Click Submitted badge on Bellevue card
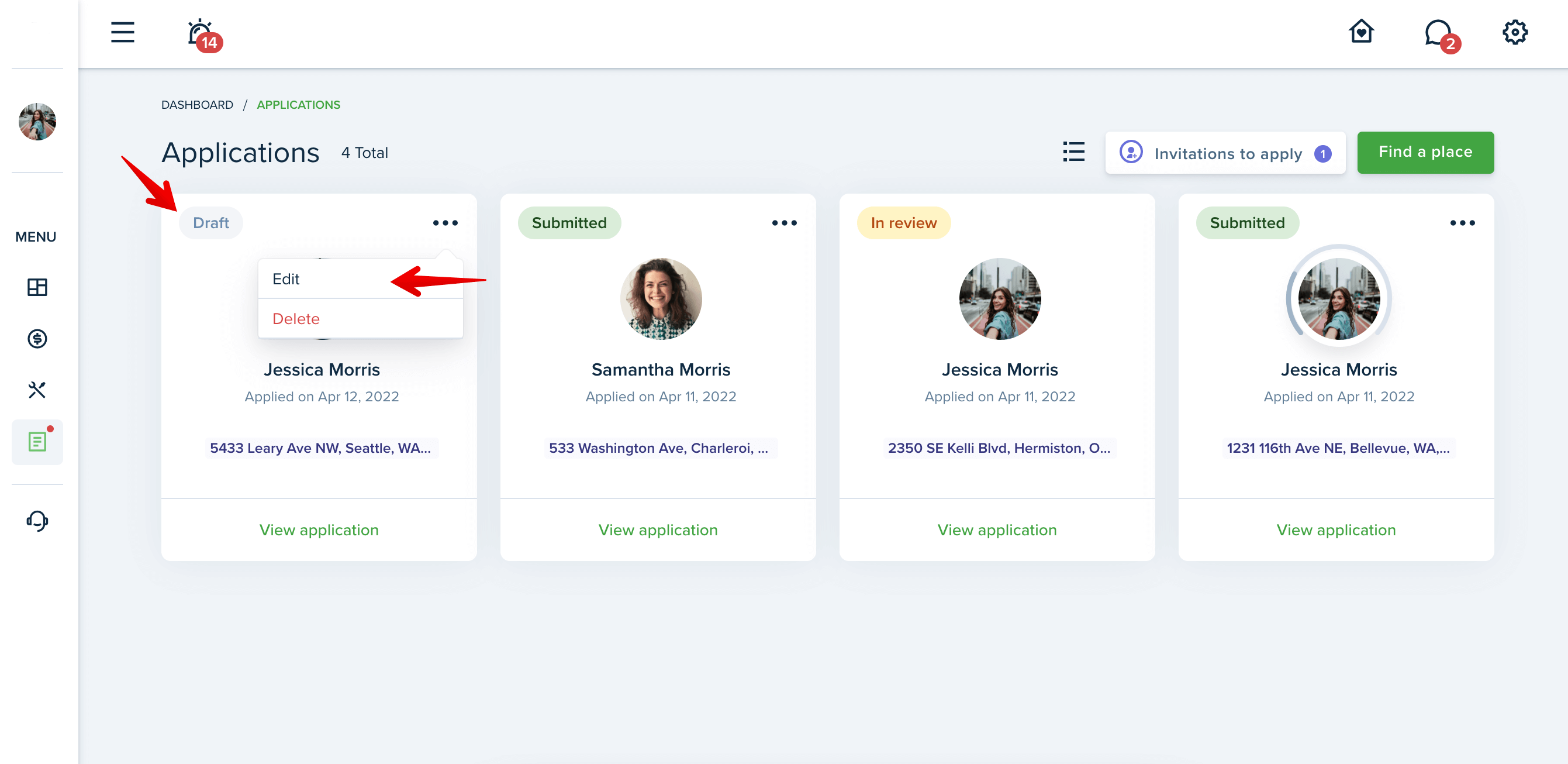The image size is (1568, 764). (x=1247, y=223)
